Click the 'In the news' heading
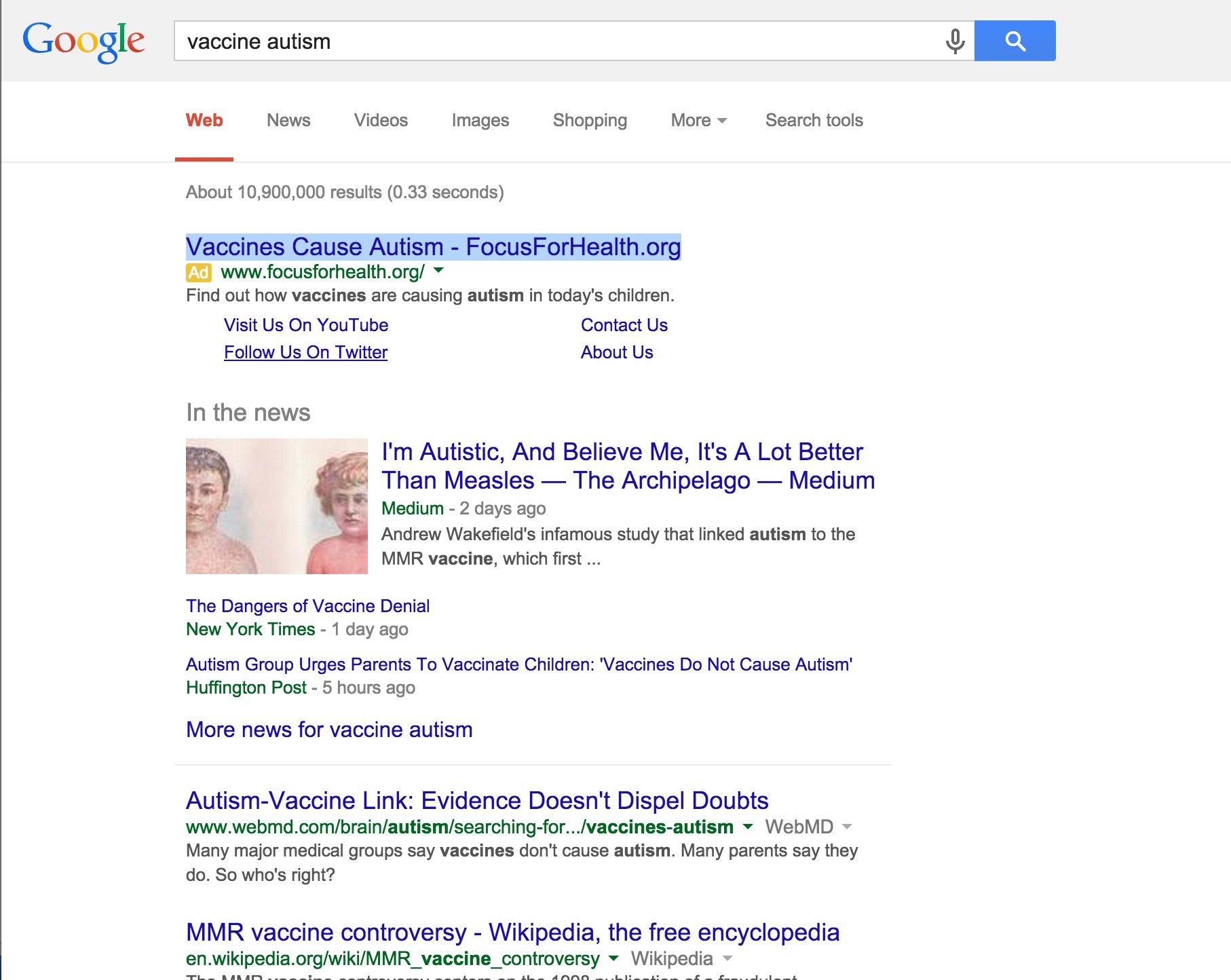 (248, 413)
